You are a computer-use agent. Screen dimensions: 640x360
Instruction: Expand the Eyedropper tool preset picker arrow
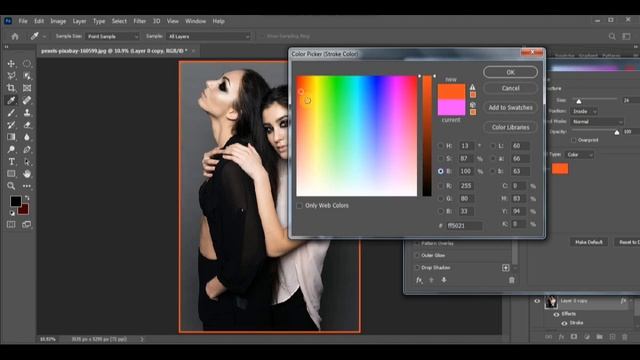click(44, 36)
